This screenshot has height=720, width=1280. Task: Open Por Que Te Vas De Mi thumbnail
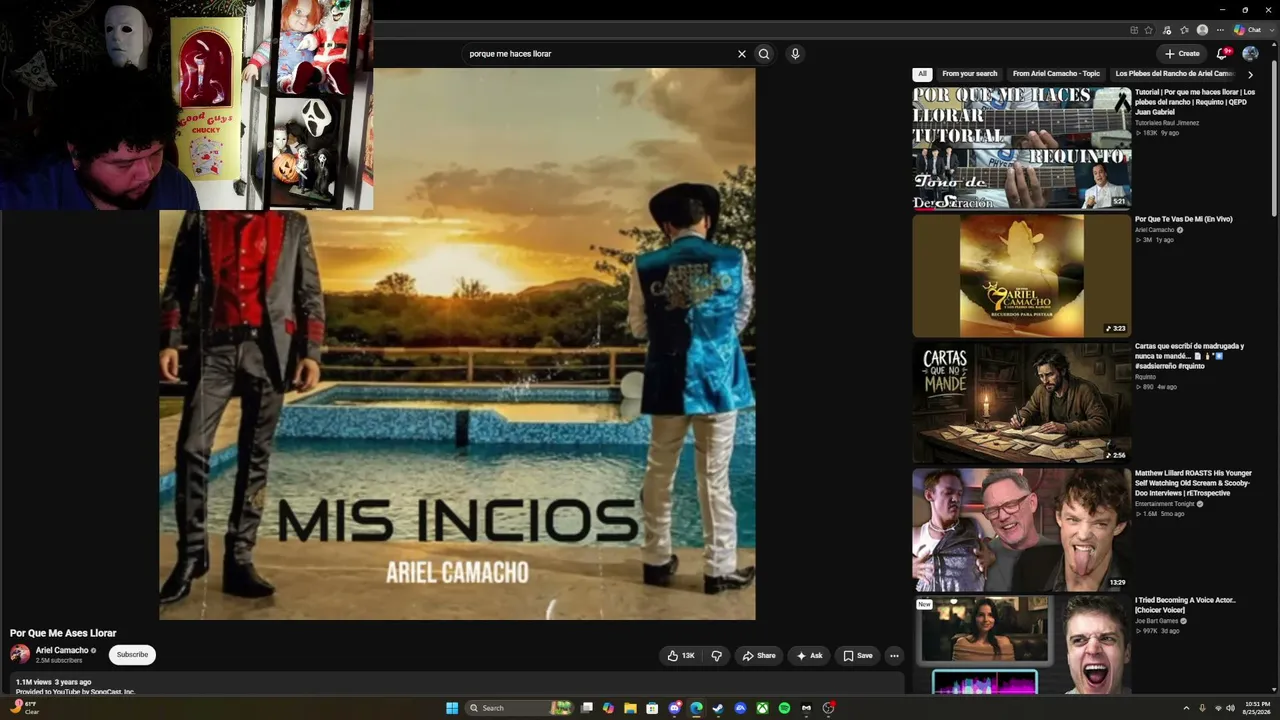pyautogui.click(x=1021, y=276)
